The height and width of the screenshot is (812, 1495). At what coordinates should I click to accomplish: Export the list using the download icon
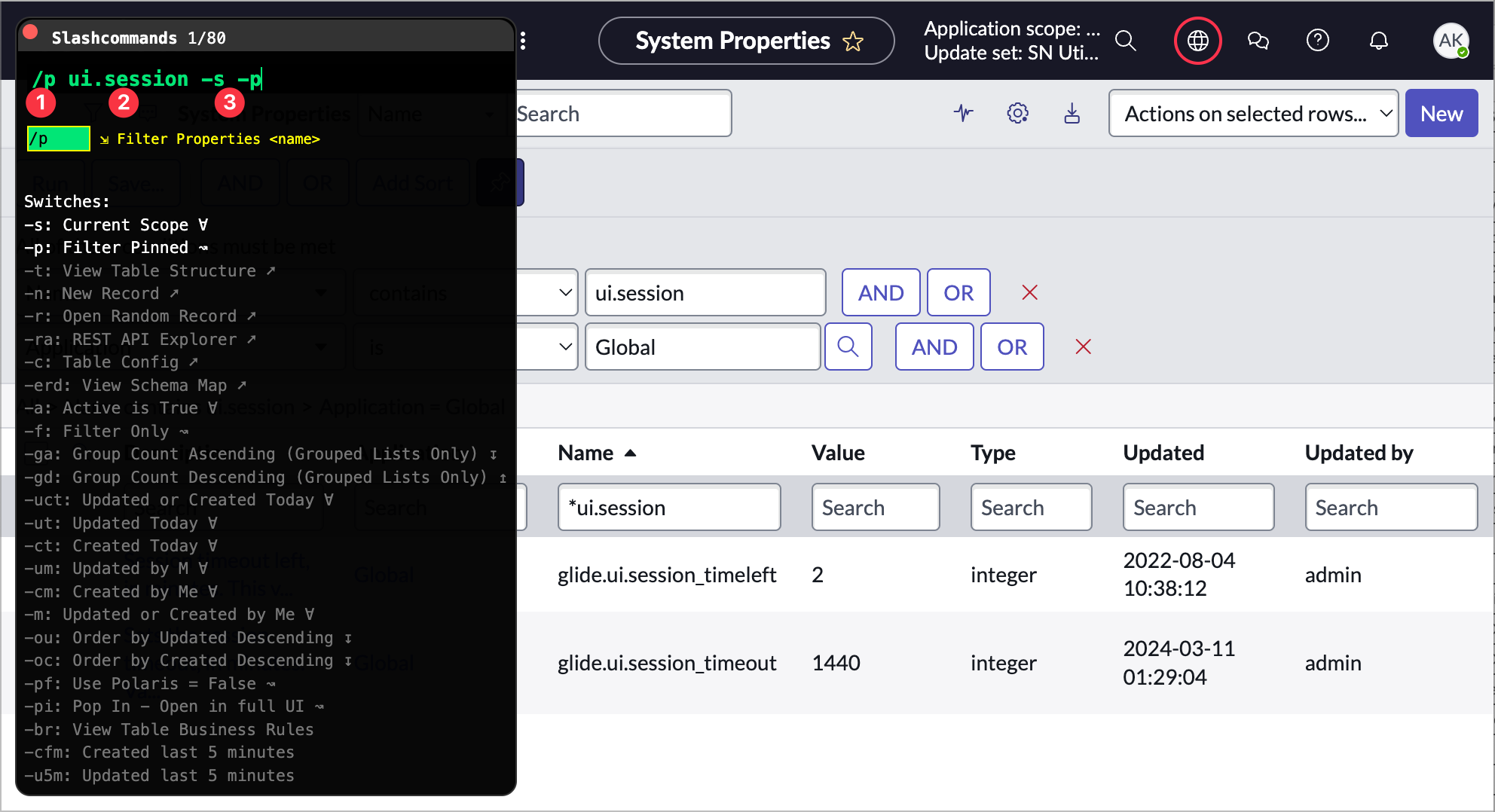(1072, 113)
